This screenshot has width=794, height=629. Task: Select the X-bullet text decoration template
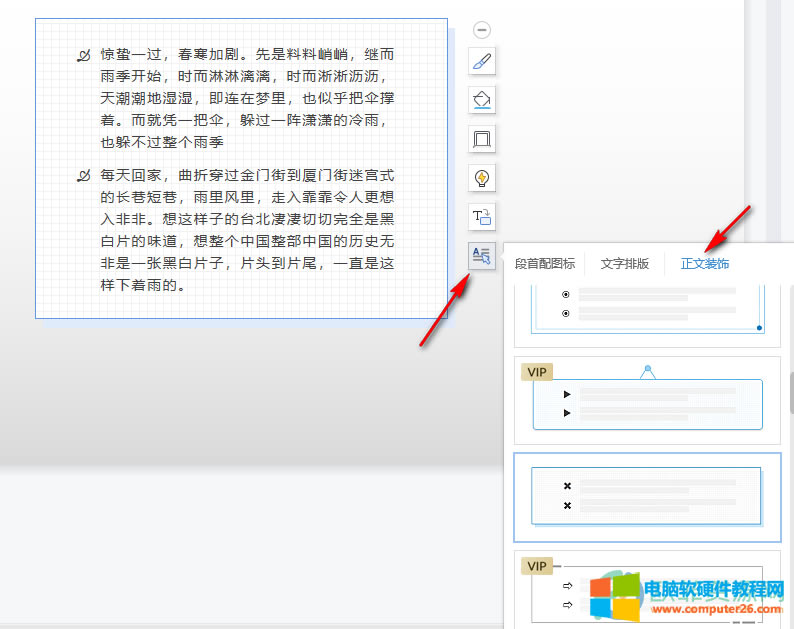coord(647,496)
